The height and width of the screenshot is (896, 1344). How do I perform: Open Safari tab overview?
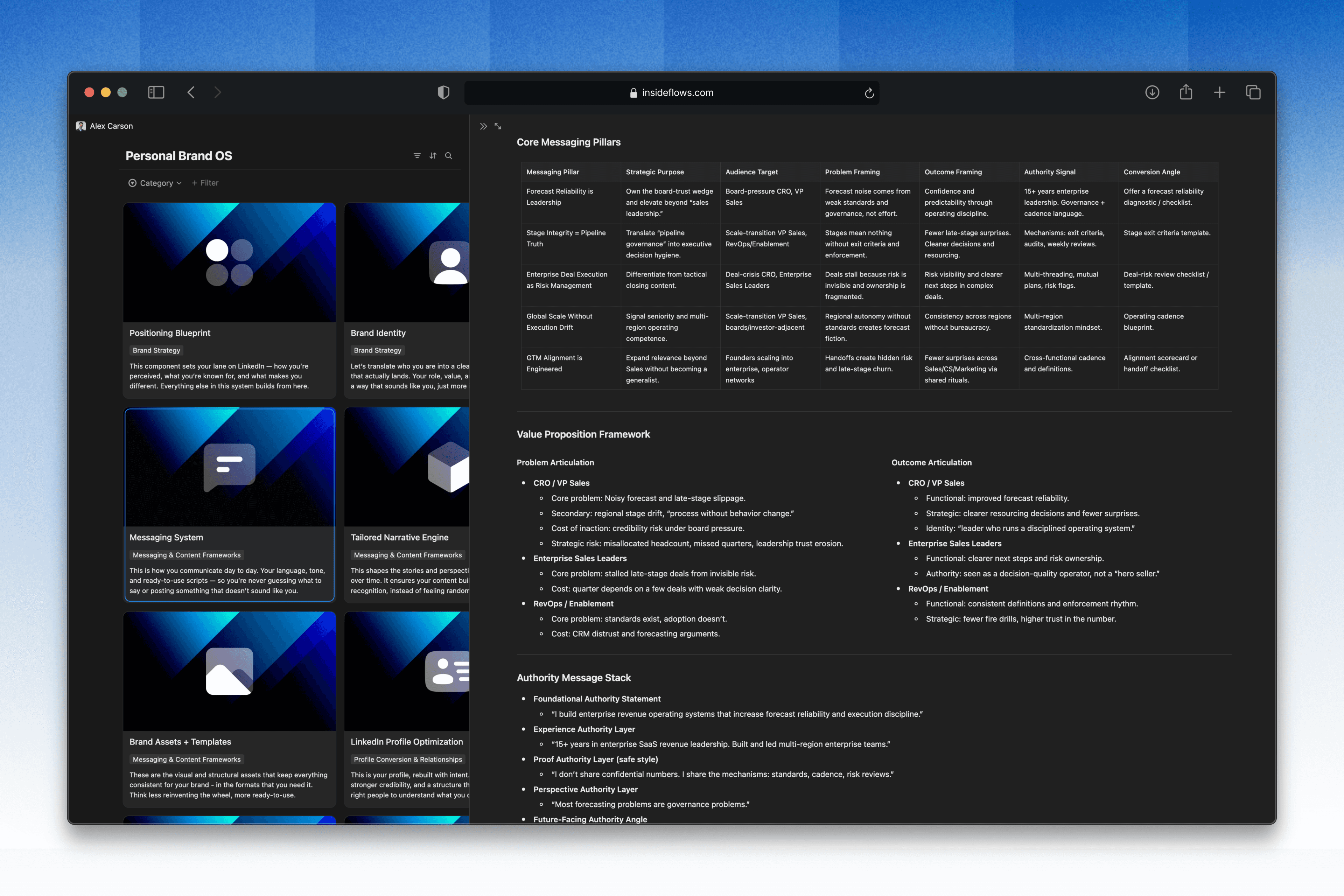pyautogui.click(x=1253, y=92)
